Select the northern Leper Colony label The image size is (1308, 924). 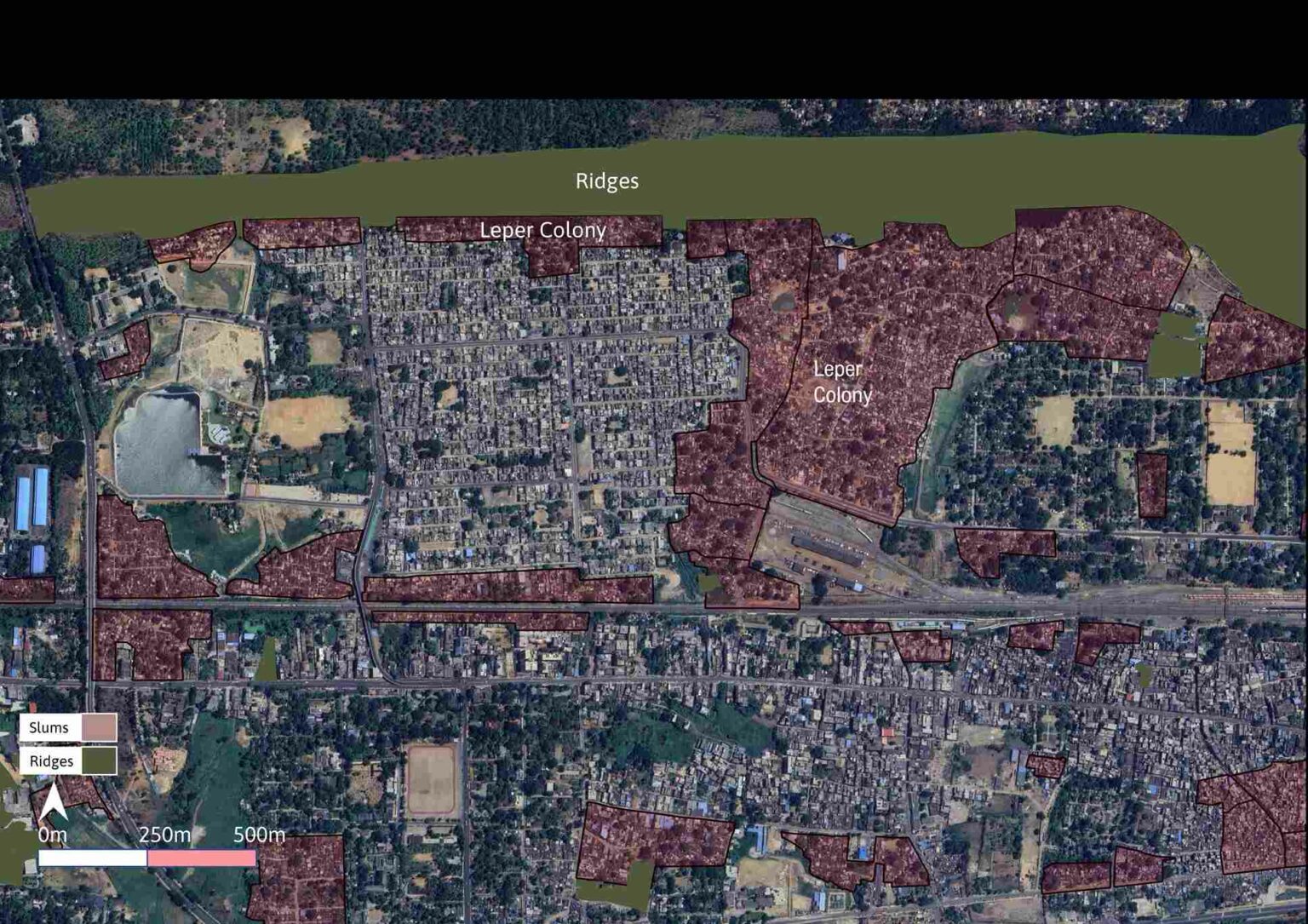click(544, 231)
